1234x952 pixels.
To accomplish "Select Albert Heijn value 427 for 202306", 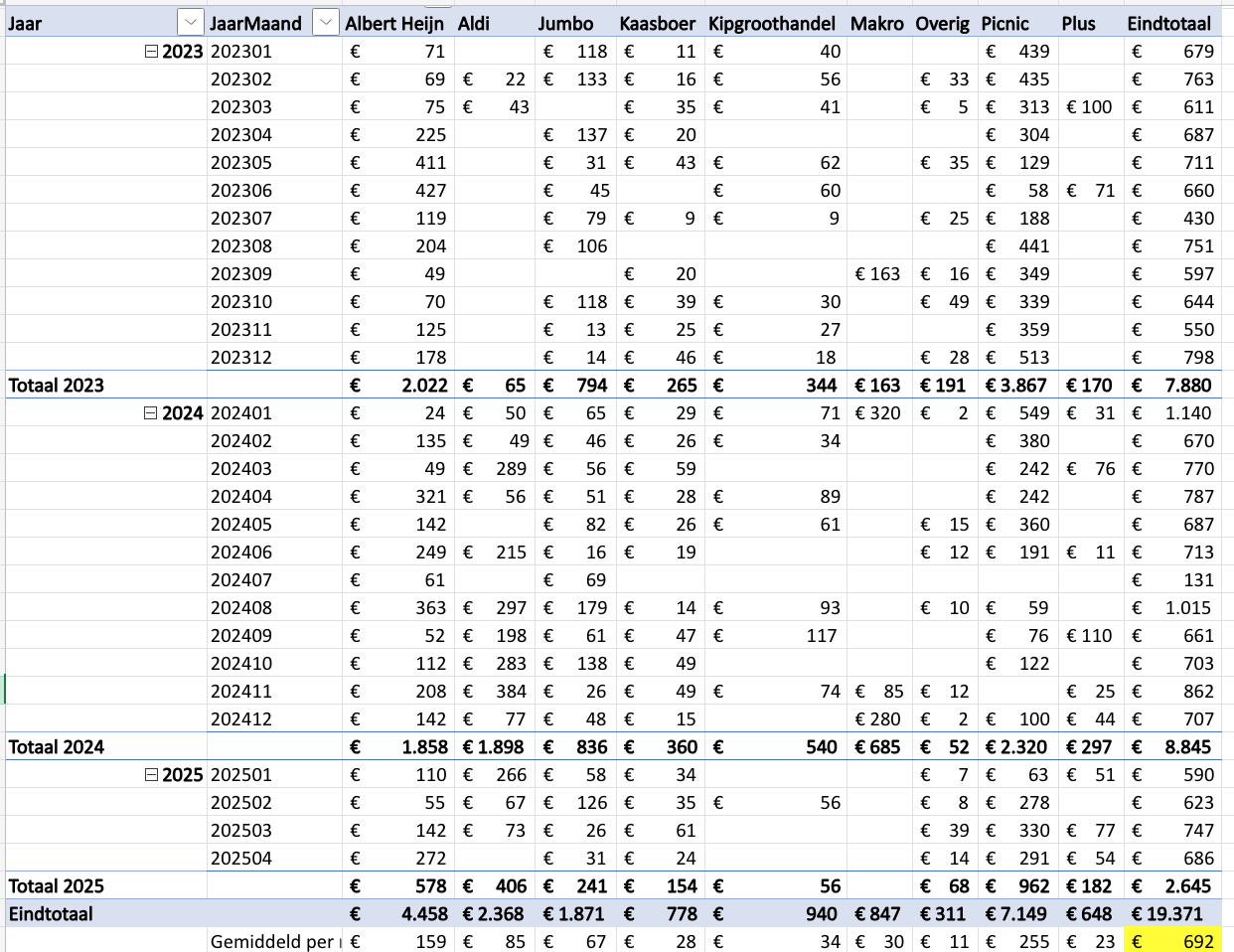I will coord(430,191).
